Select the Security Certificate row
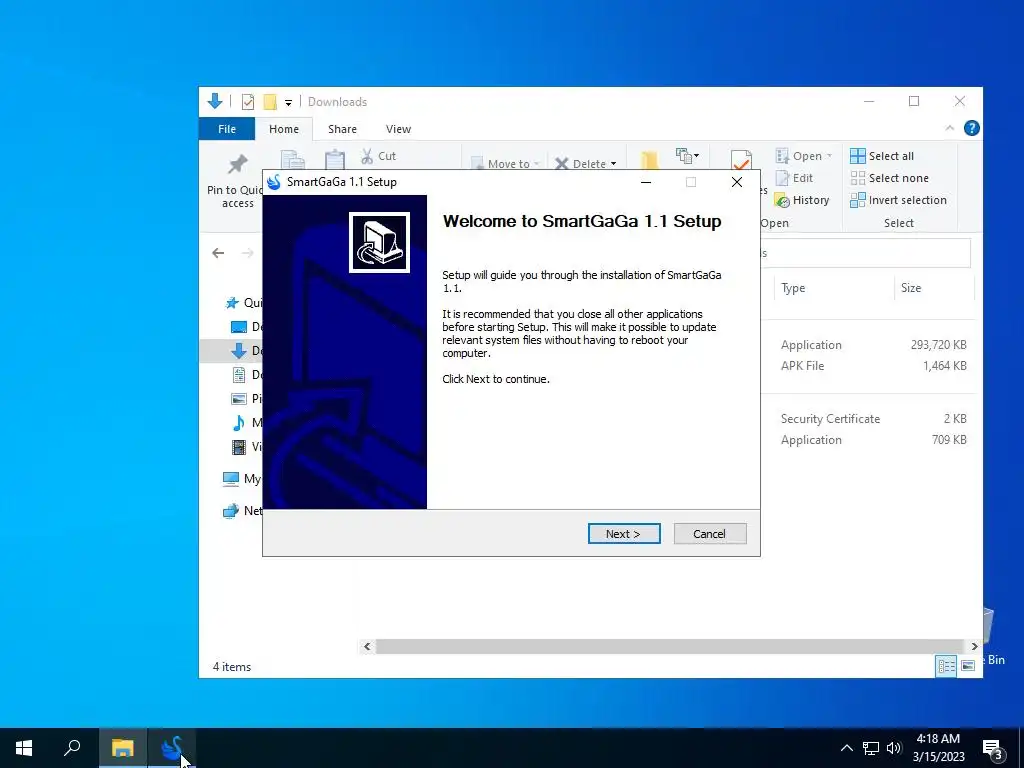1024x768 pixels. point(873,419)
